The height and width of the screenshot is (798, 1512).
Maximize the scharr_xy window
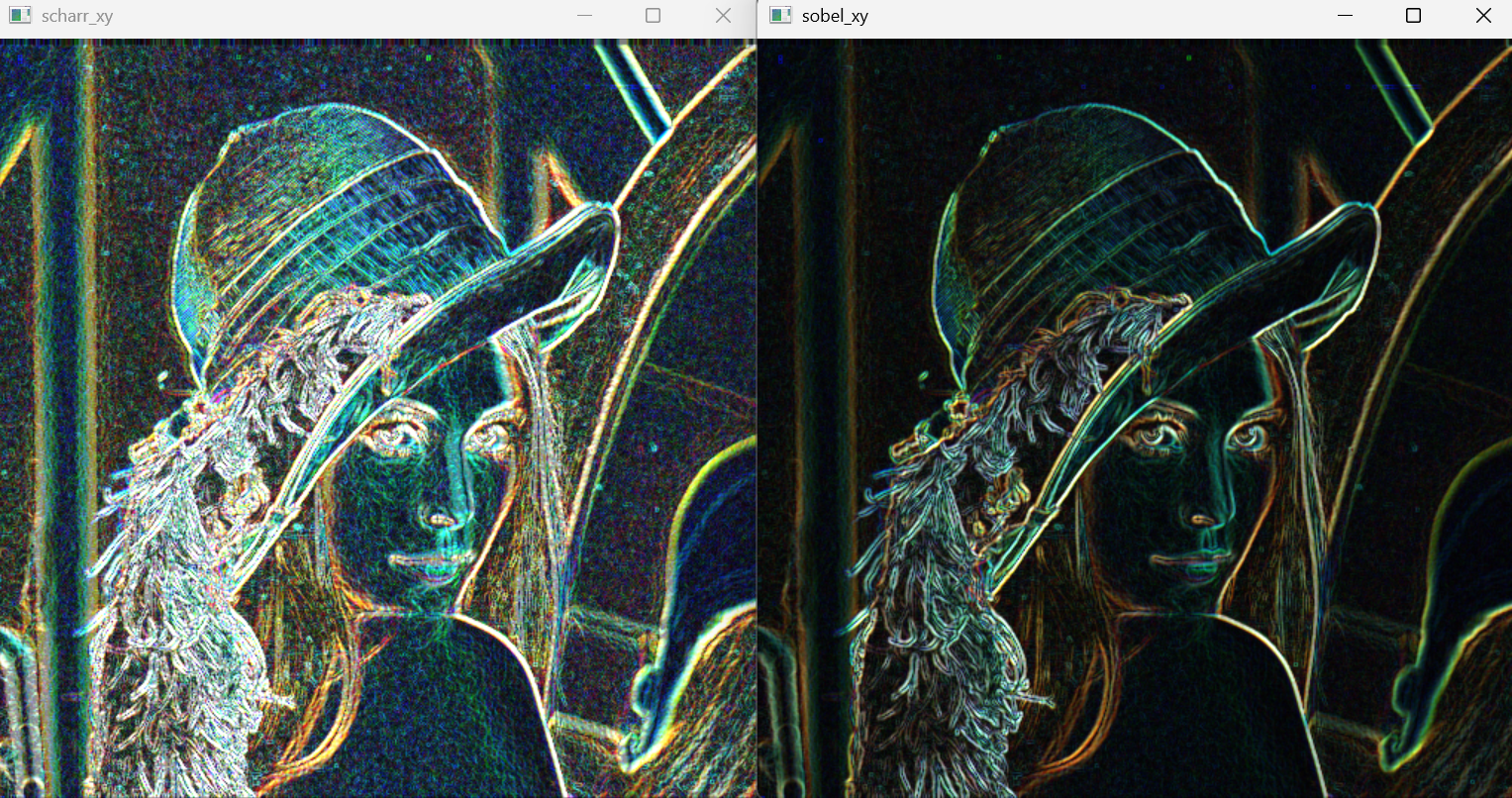tap(653, 16)
